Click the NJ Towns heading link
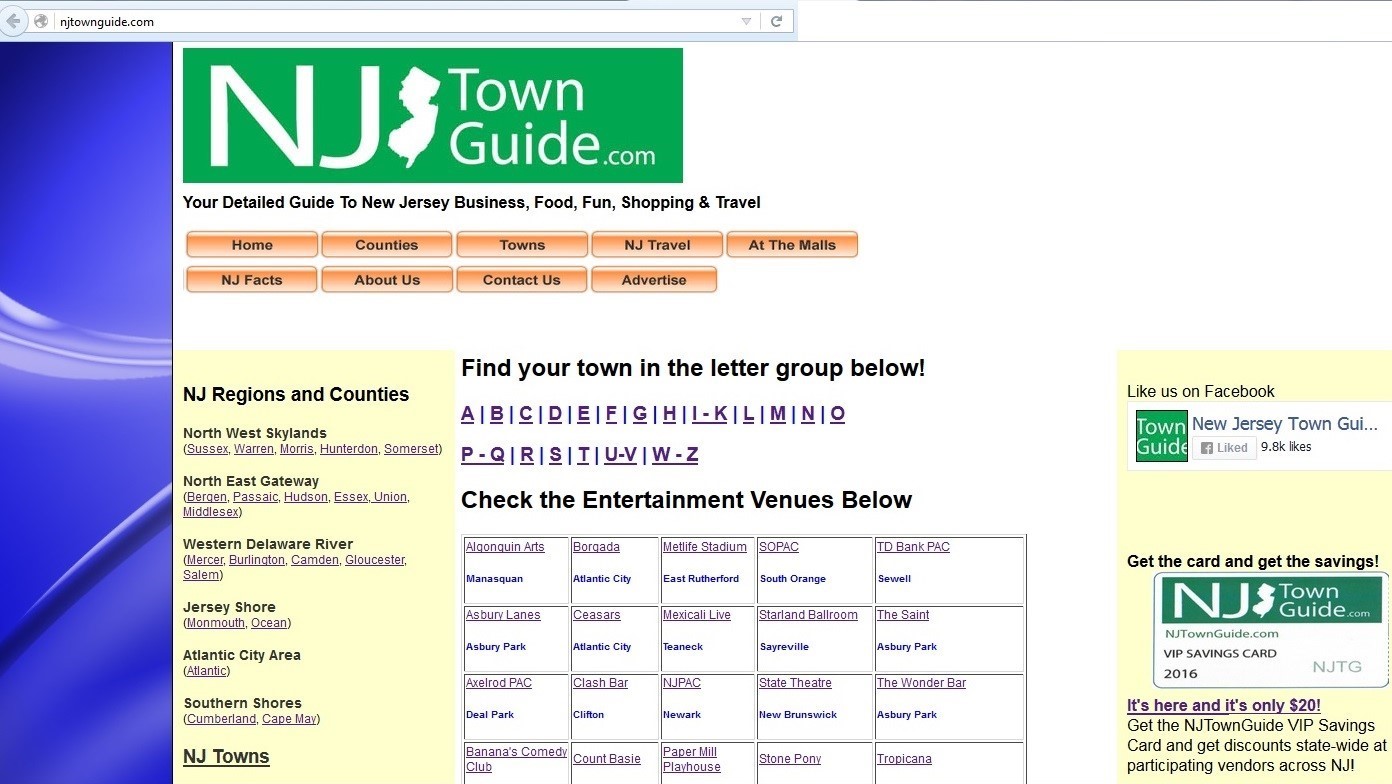The width and height of the screenshot is (1392, 784). point(226,757)
